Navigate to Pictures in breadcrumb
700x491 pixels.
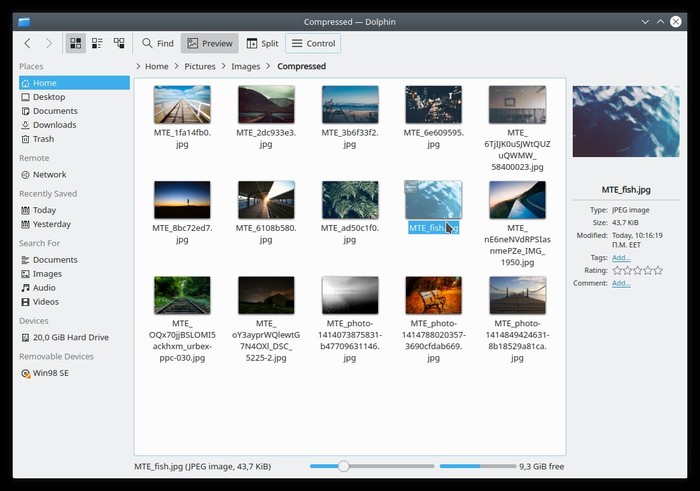(x=200, y=66)
